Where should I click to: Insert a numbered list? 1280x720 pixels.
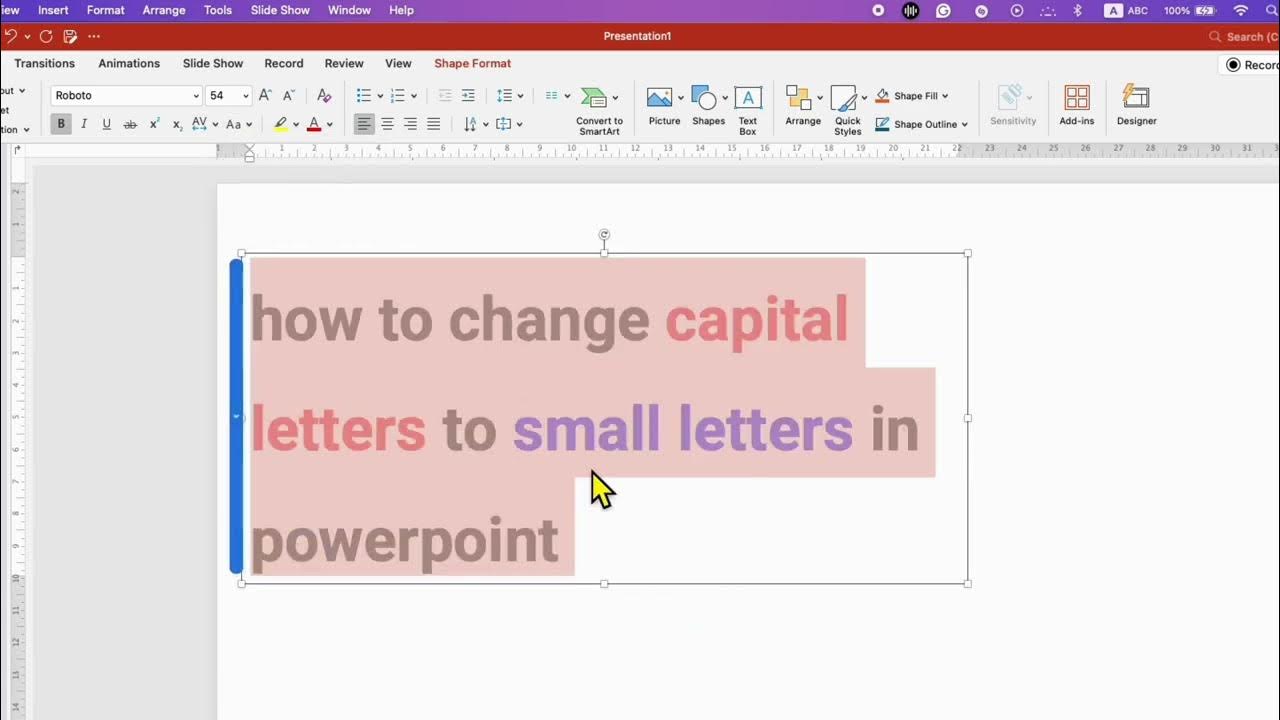398,95
